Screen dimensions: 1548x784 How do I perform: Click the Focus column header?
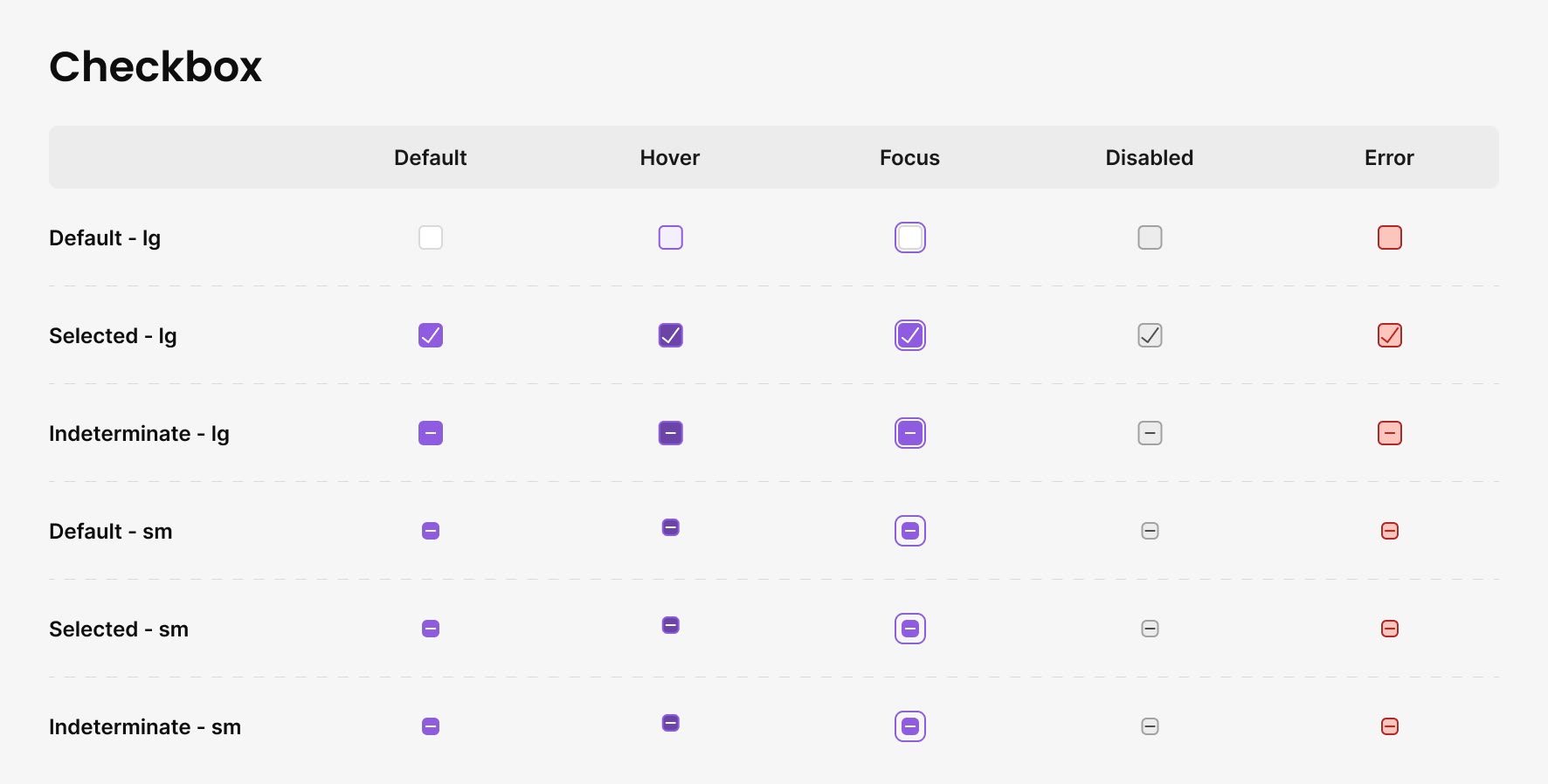(909, 158)
